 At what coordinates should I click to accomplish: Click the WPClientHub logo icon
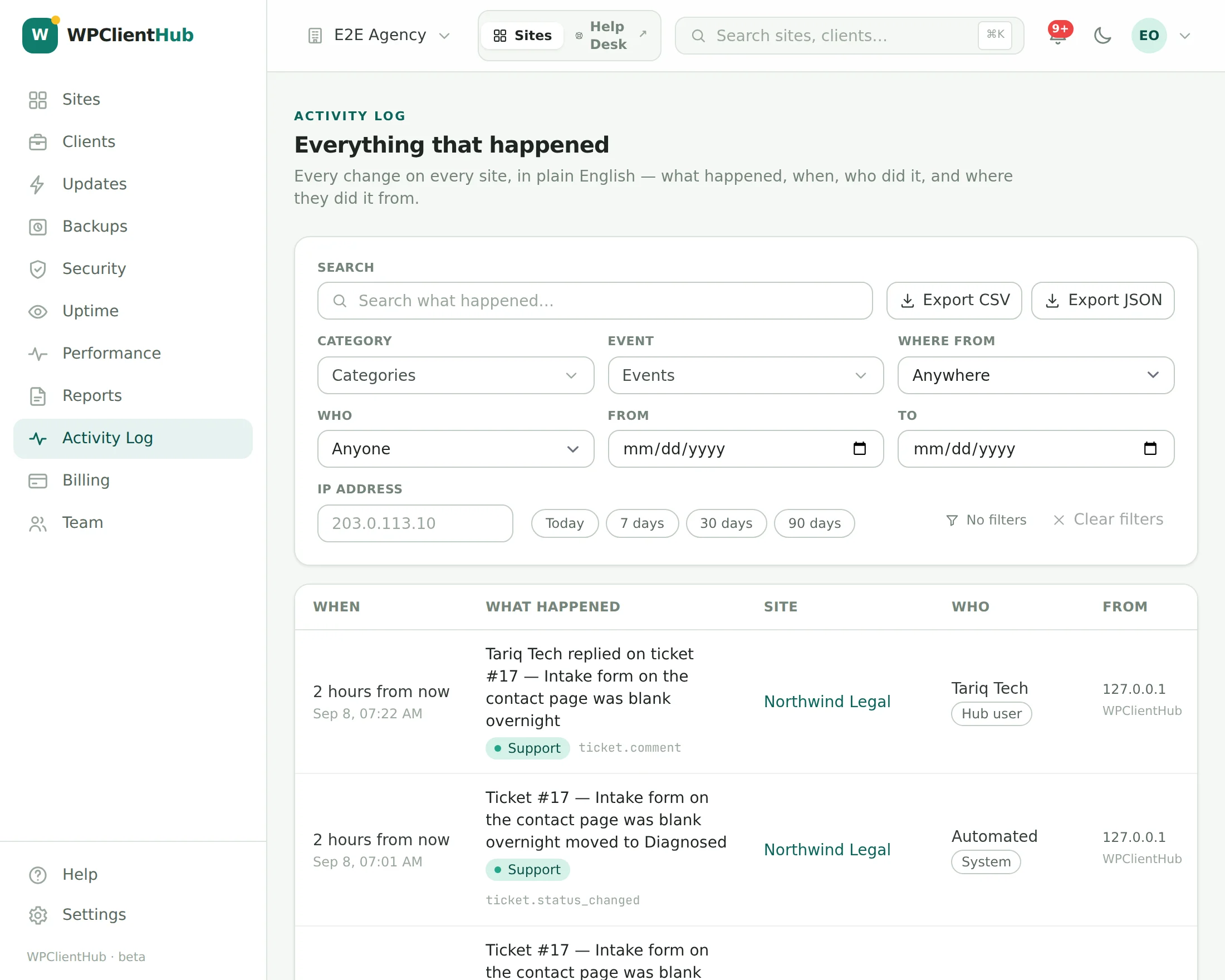40,35
